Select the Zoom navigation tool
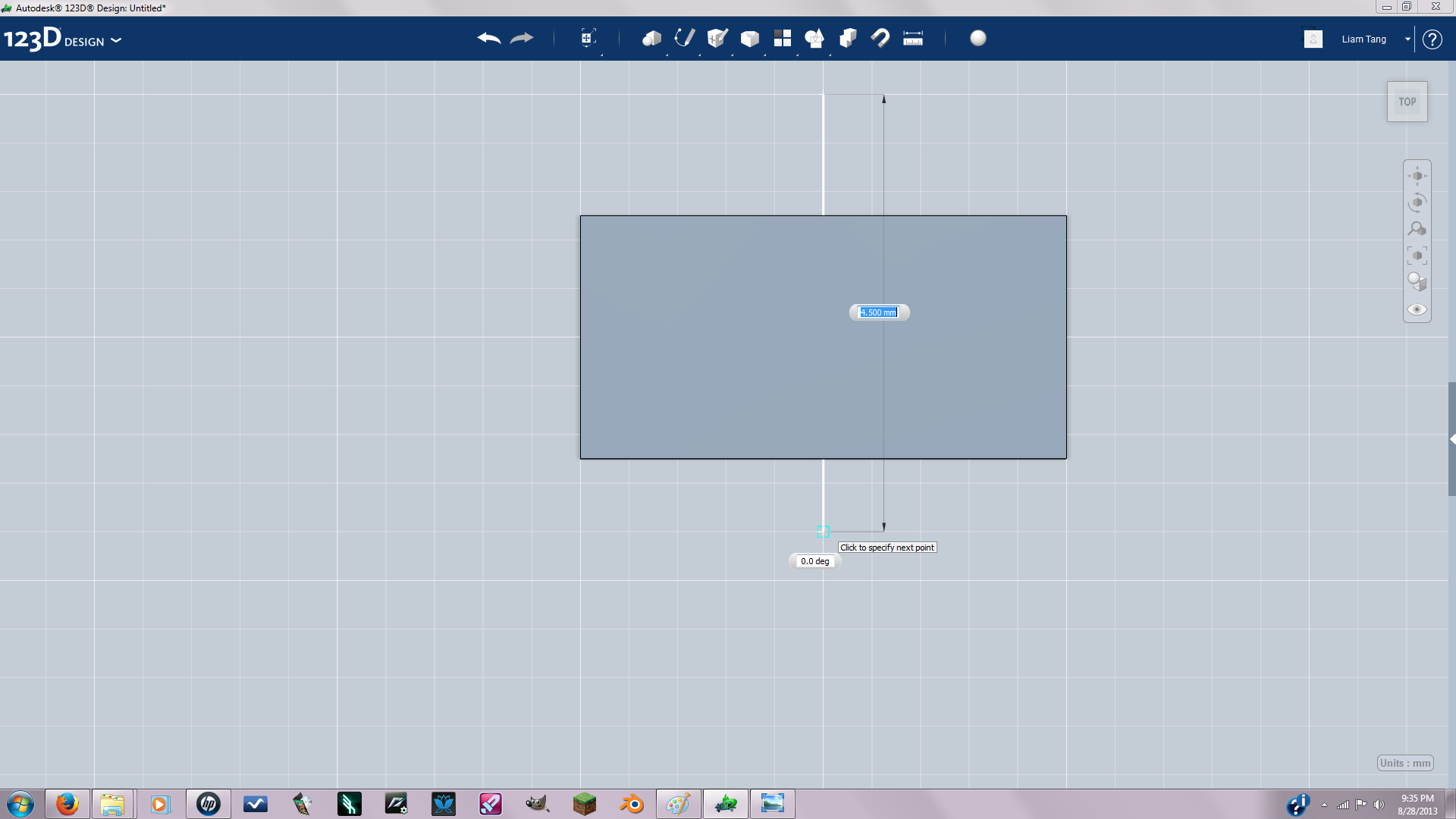Image resolution: width=1456 pixels, height=819 pixels. [x=1417, y=229]
